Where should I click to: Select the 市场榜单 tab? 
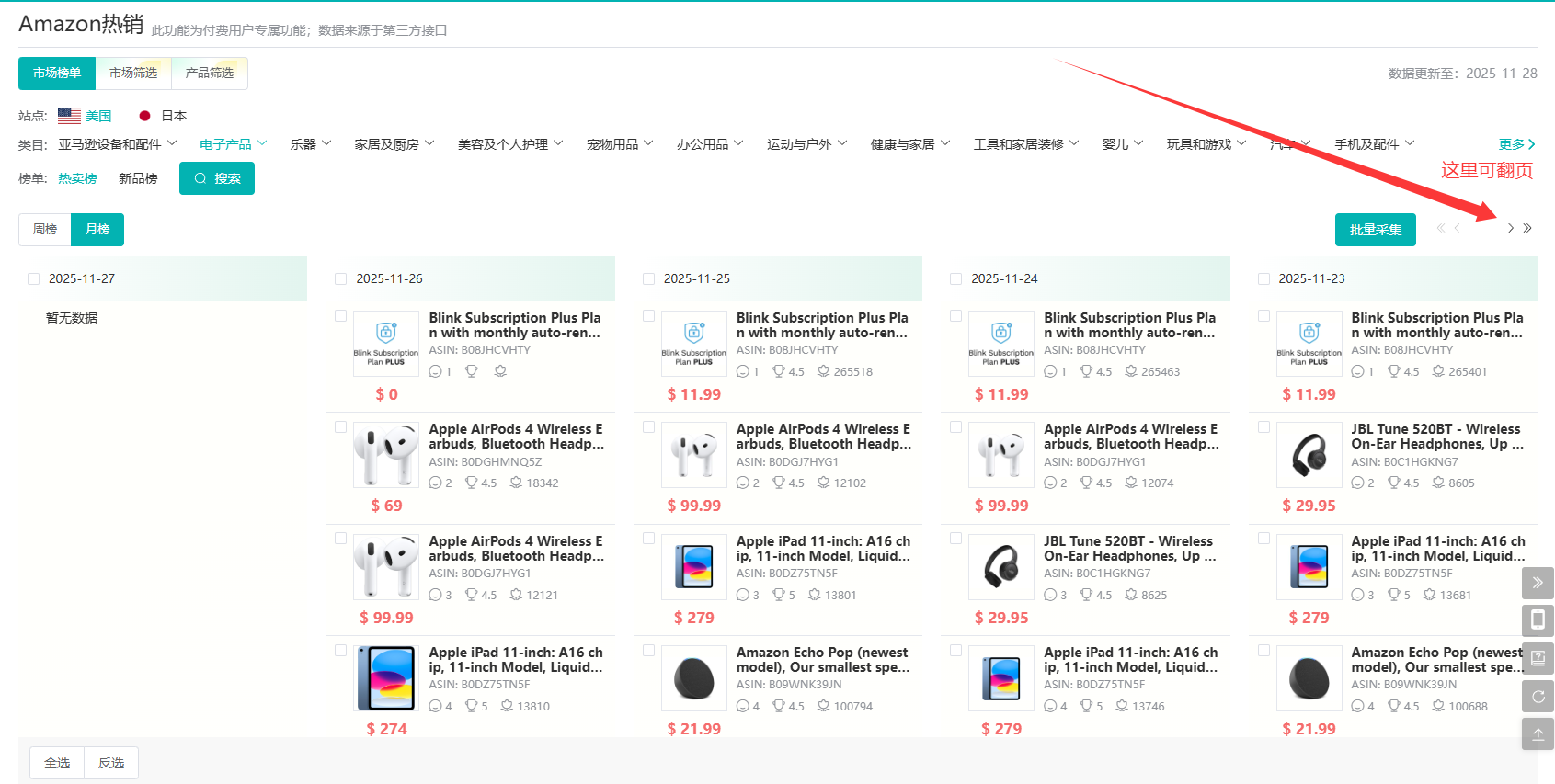click(57, 74)
